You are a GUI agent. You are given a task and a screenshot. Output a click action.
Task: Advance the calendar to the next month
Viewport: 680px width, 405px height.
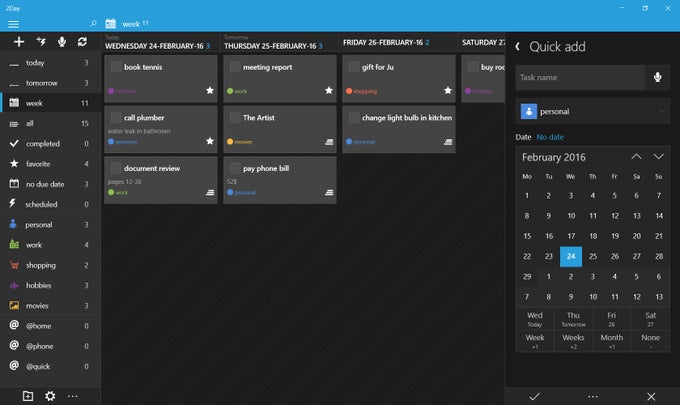(658, 157)
